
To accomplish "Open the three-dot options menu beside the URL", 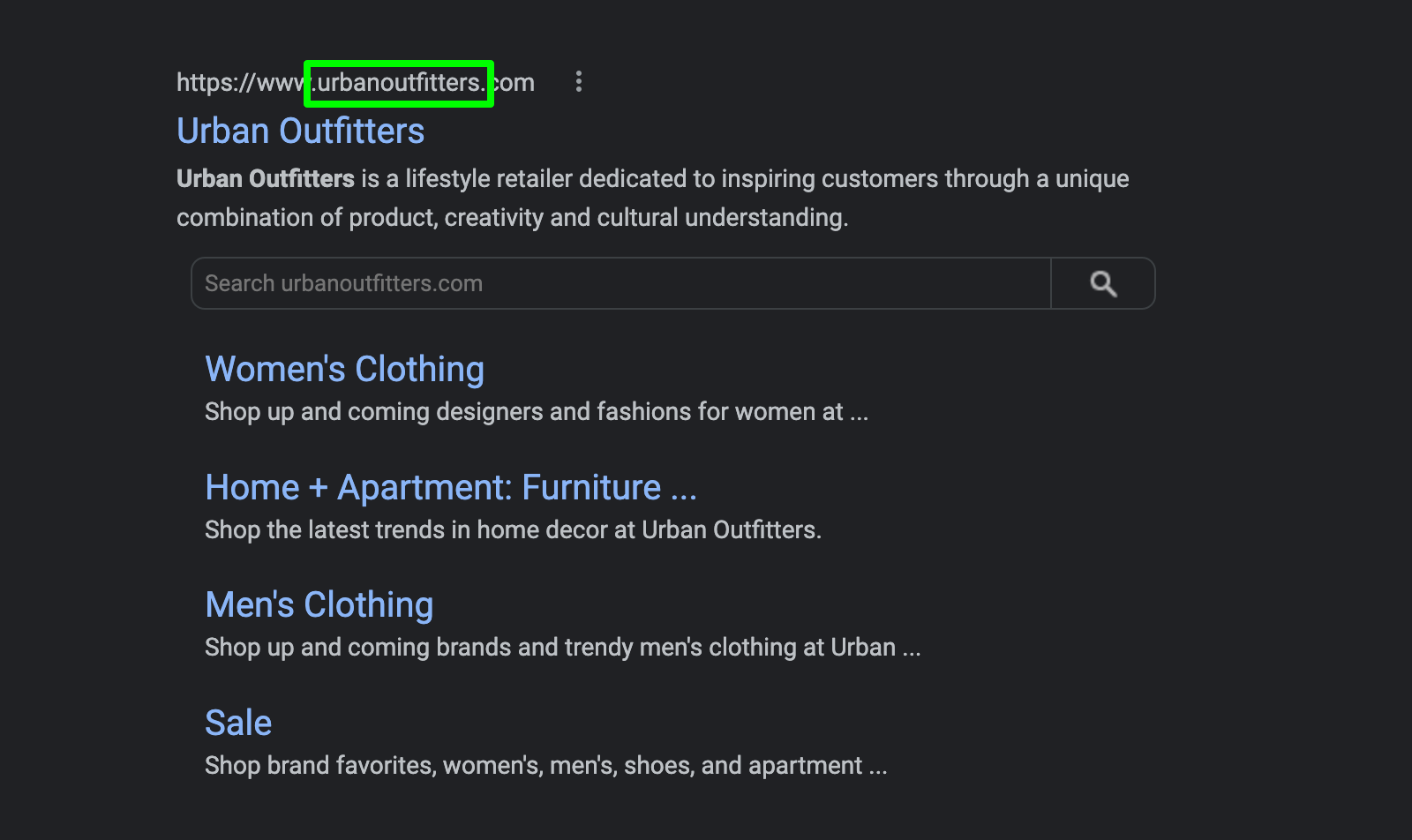I will pos(579,81).
